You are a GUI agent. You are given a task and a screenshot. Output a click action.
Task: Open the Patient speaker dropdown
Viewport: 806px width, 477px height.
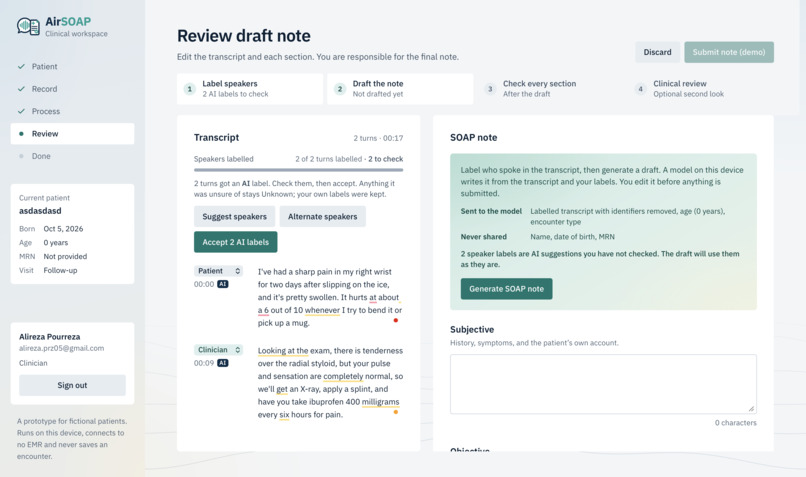(218, 271)
